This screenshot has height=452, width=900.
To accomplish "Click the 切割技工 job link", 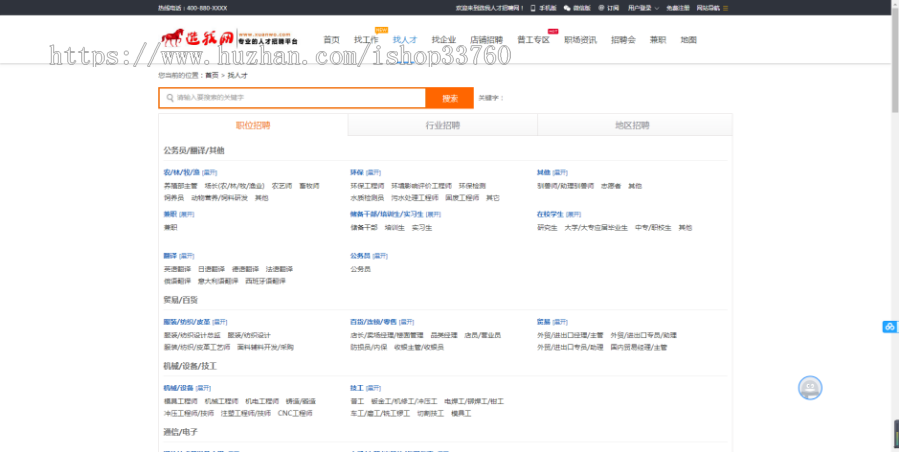I will point(430,414).
